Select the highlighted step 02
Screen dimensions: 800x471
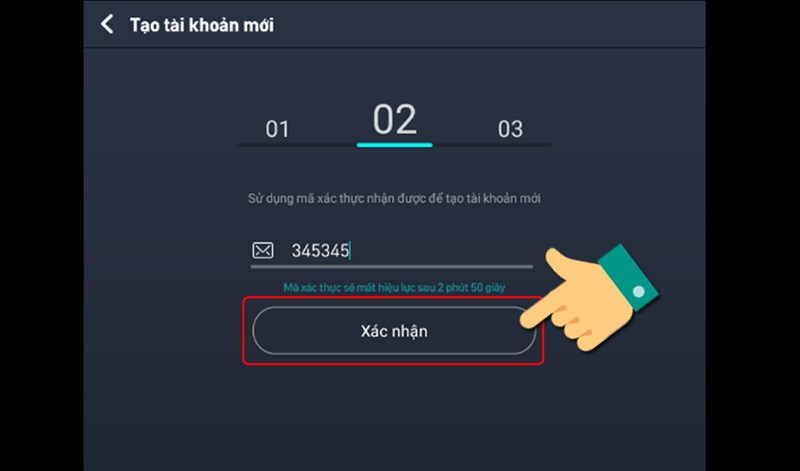[x=394, y=121]
